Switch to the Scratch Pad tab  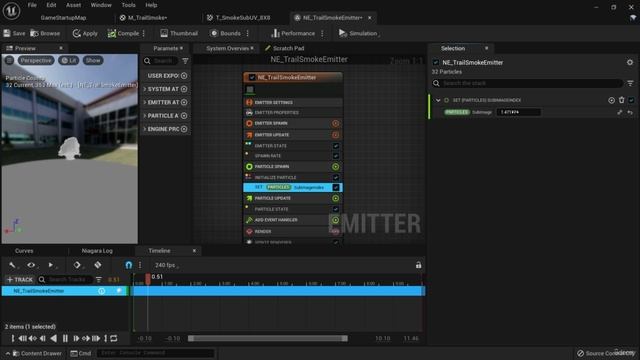(x=284, y=48)
